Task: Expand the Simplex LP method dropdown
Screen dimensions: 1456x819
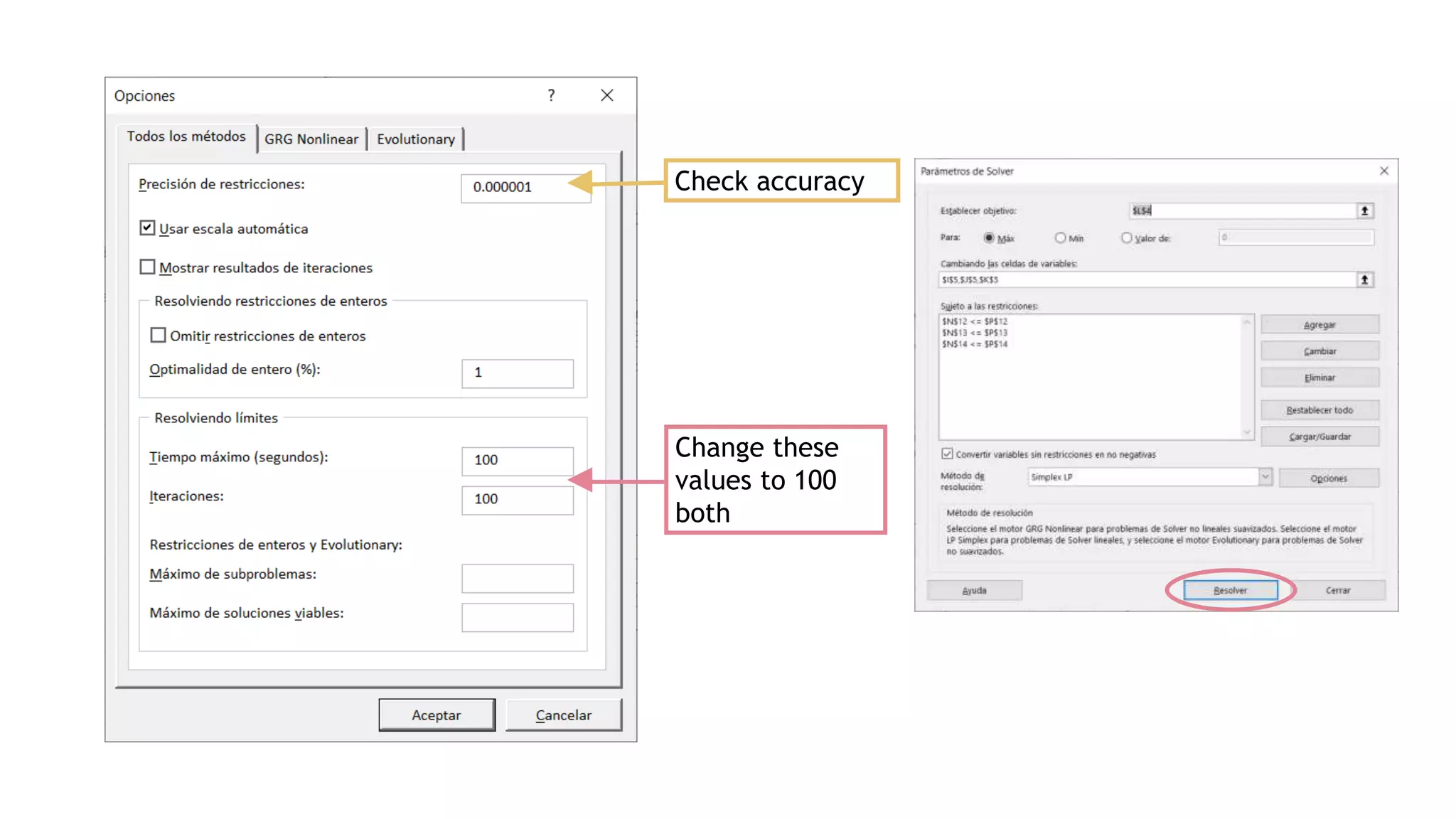Action: 1265,477
